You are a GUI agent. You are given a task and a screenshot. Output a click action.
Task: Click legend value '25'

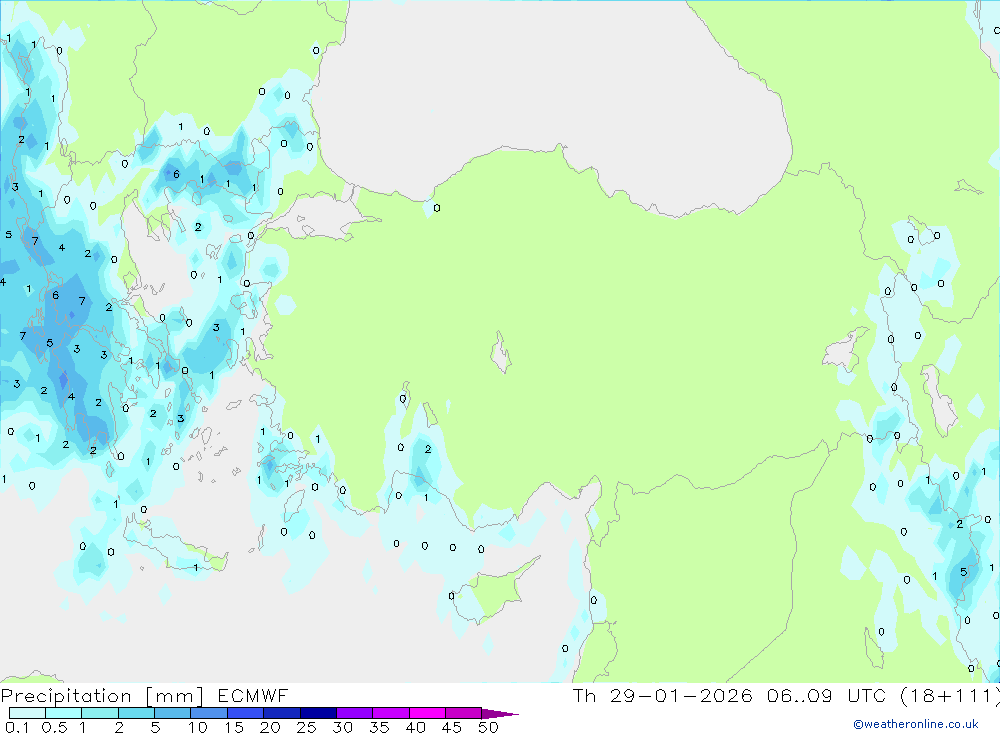[306, 727]
